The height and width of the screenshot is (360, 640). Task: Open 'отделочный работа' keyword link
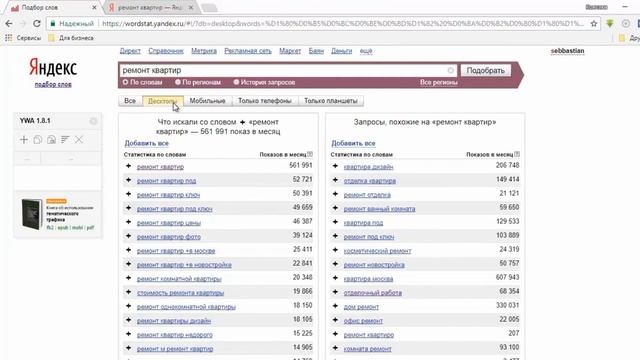(373, 293)
